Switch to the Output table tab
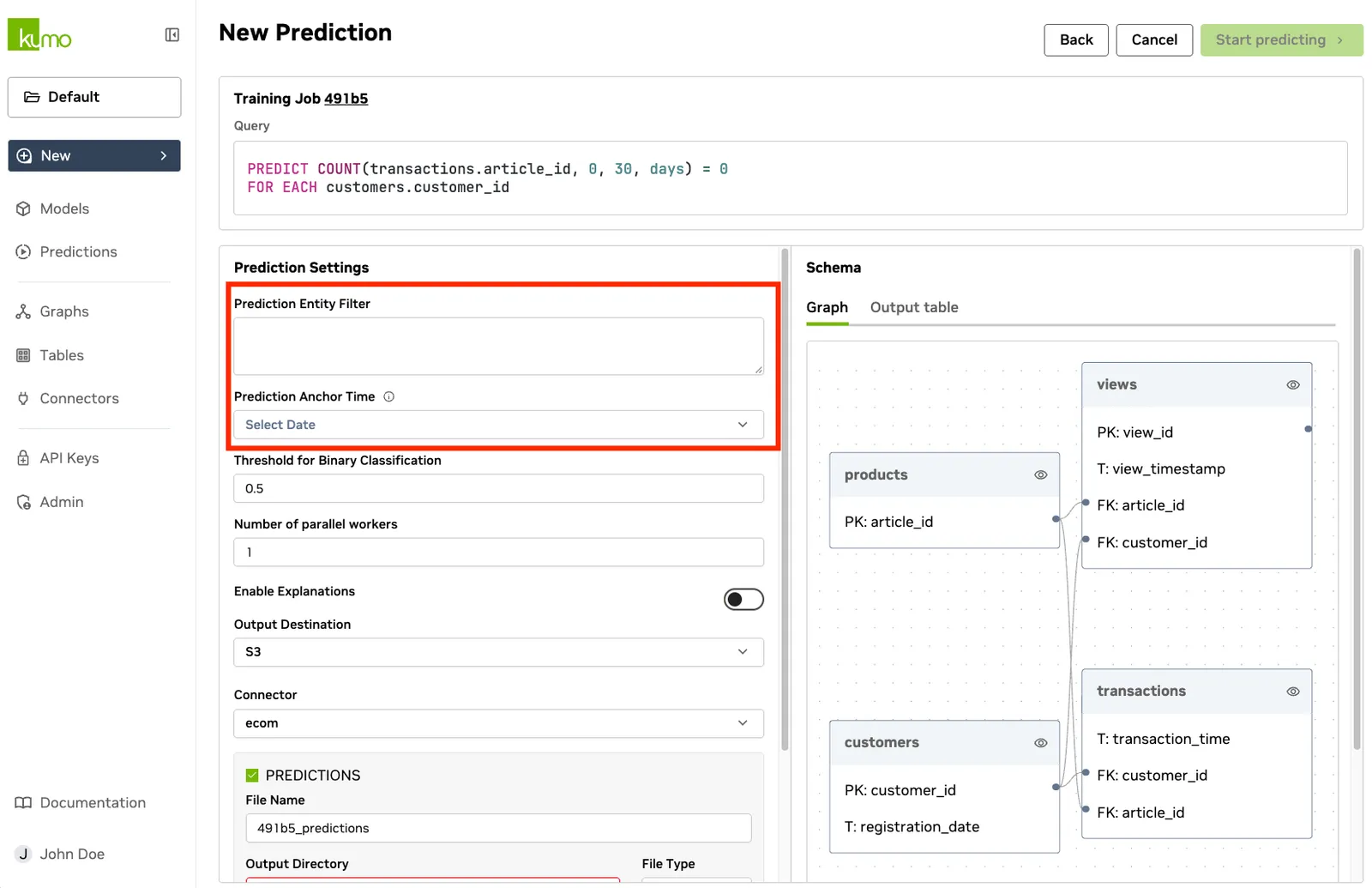 tap(914, 307)
